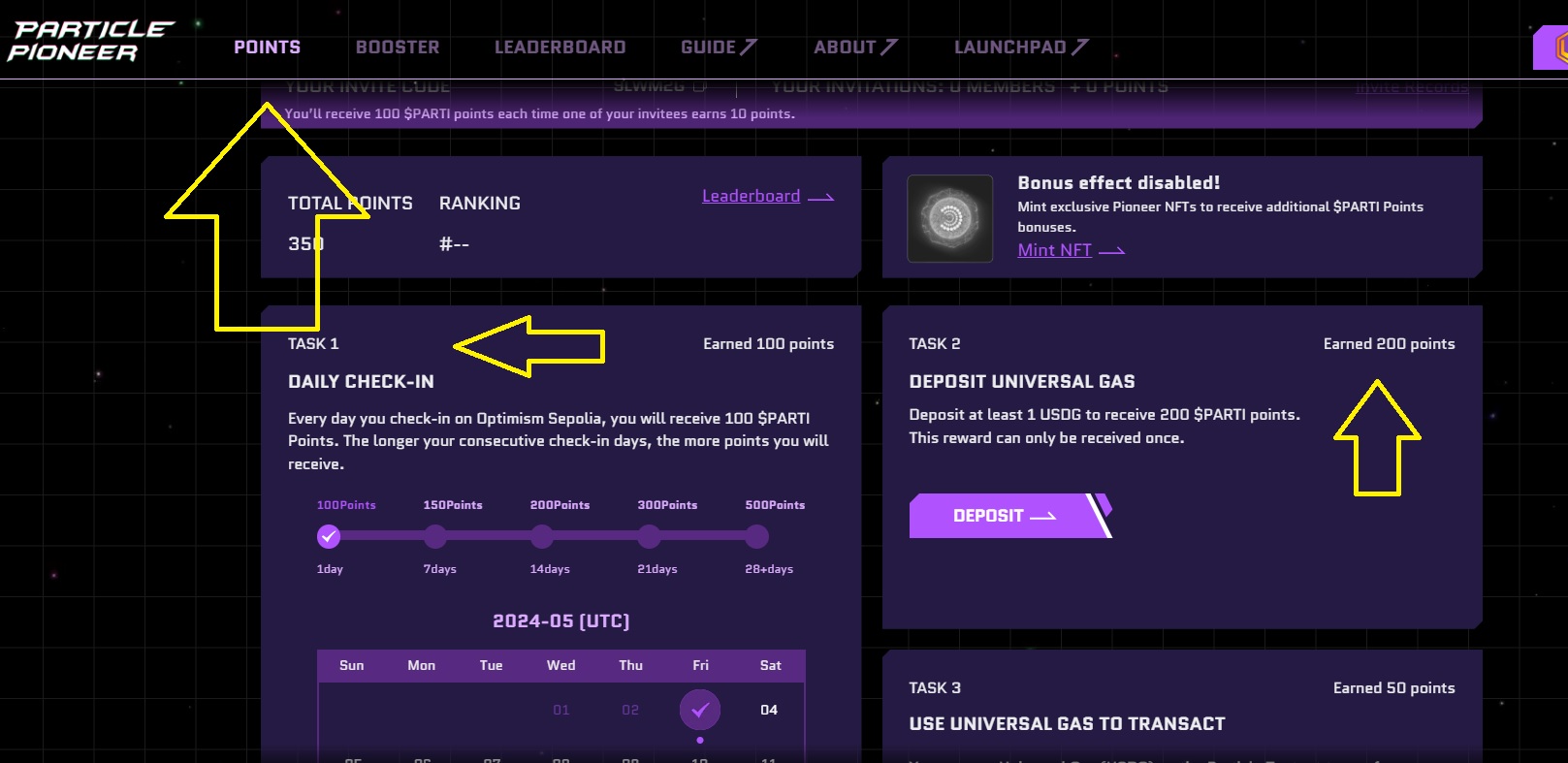The height and width of the screenshot is (763, 1568).
Task: Select the POINTS navigation tab
Action: point(267,47)
